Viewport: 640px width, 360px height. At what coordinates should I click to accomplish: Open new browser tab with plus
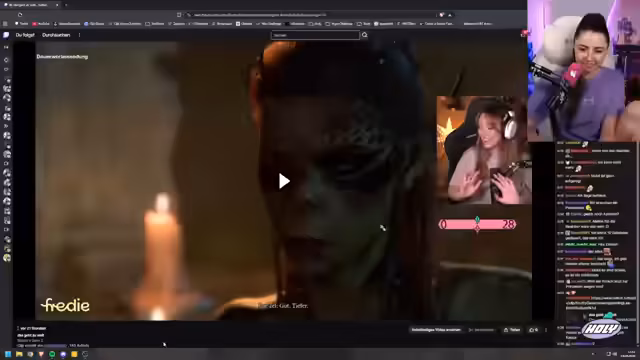tap(66, 5)
